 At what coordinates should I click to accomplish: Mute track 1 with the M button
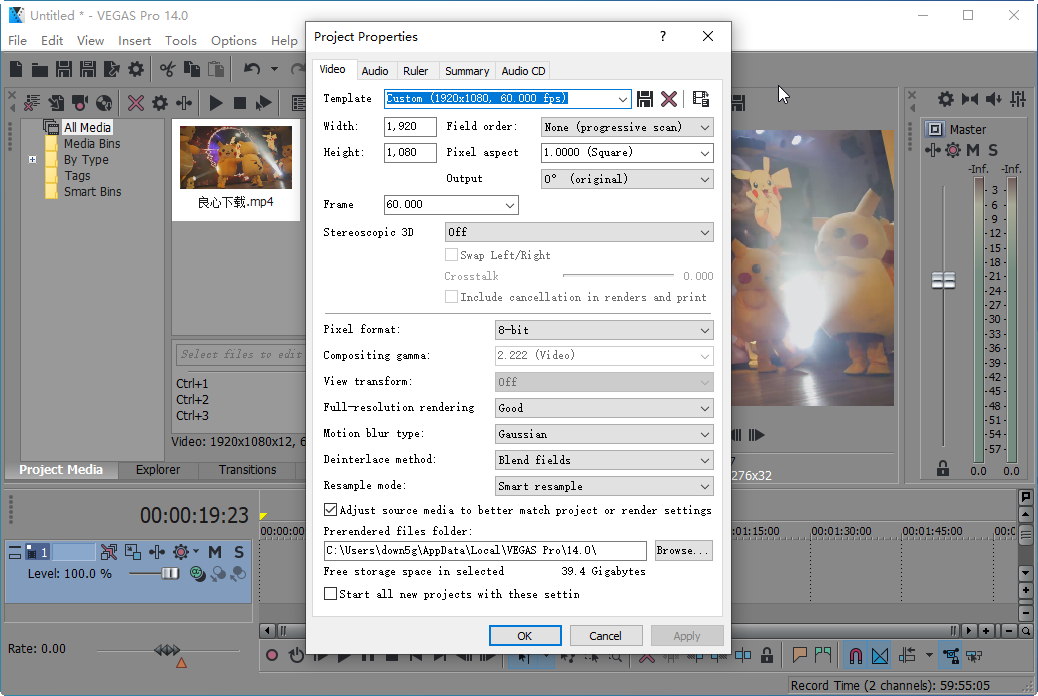click(x=215, y=552)
